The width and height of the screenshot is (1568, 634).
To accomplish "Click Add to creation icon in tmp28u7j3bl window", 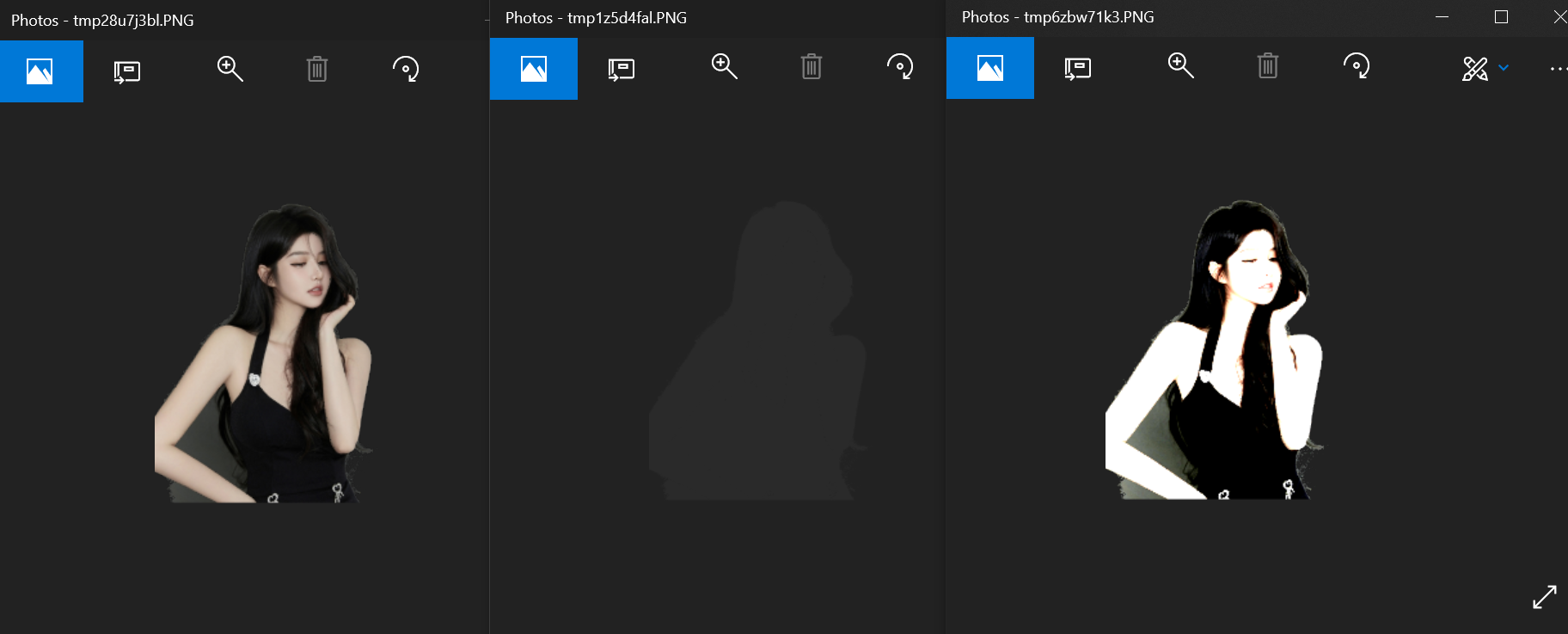I will (x=126, y=71).
